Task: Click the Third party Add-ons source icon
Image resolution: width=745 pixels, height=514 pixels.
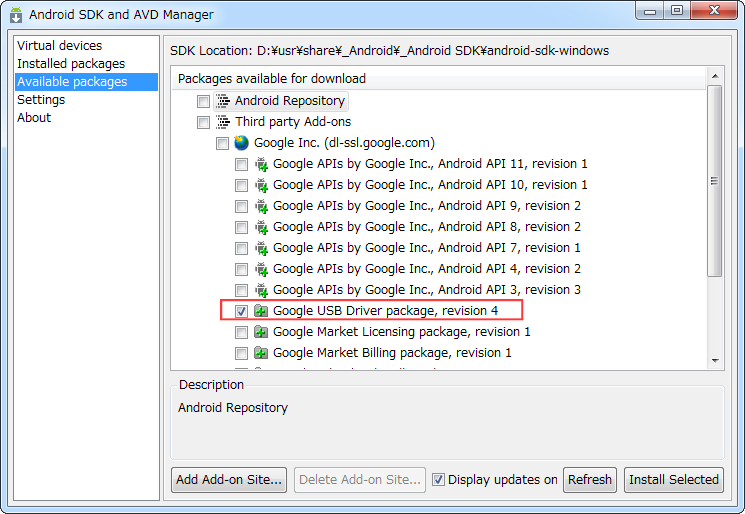Action: (223, 122)
